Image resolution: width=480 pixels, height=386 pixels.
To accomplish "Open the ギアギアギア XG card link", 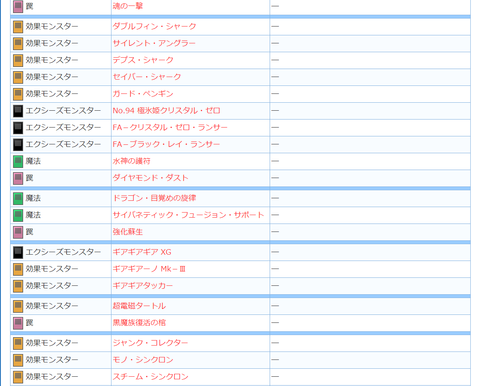I will coord(142,252).
